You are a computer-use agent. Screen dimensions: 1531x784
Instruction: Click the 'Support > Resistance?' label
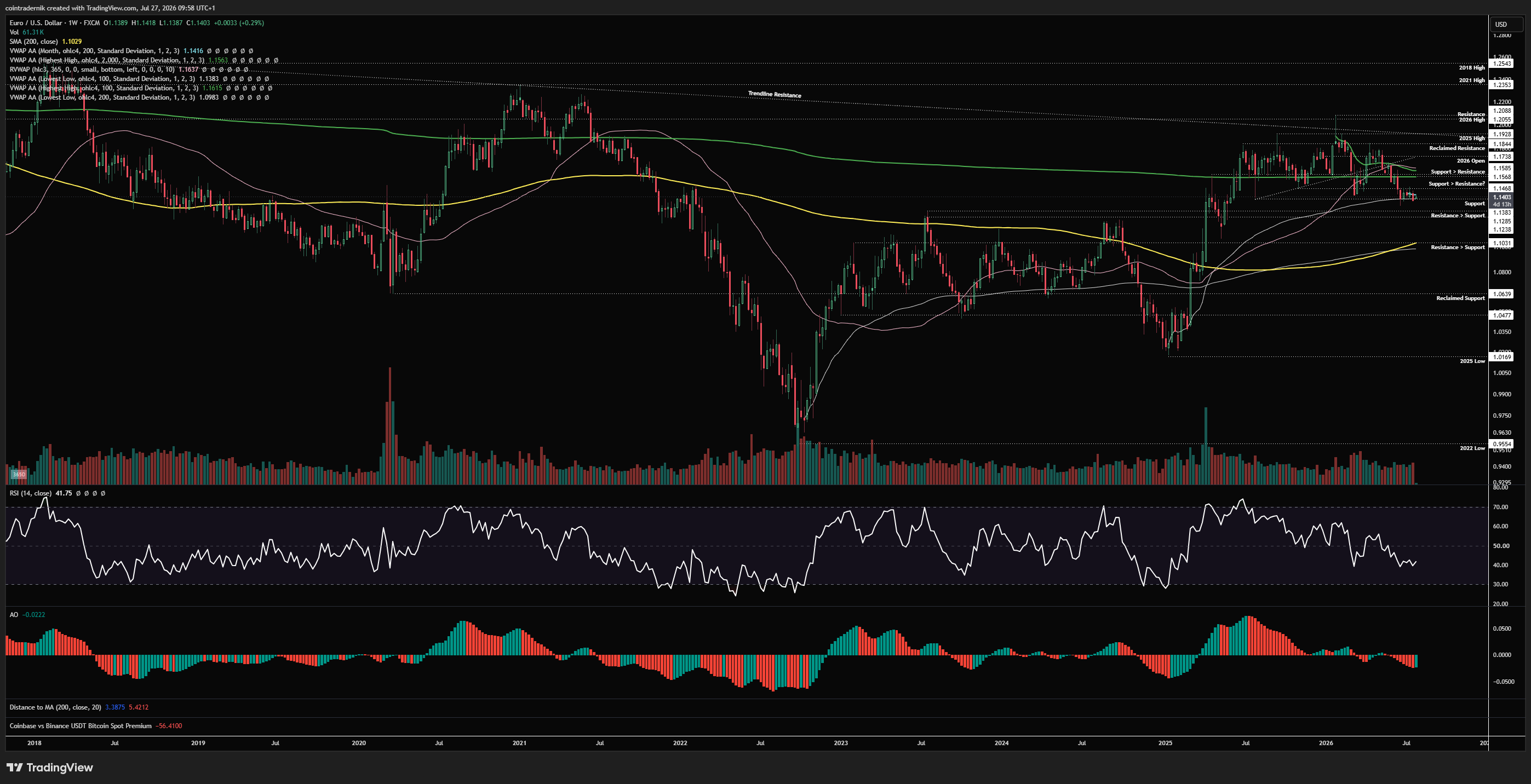coord(1457,183)
